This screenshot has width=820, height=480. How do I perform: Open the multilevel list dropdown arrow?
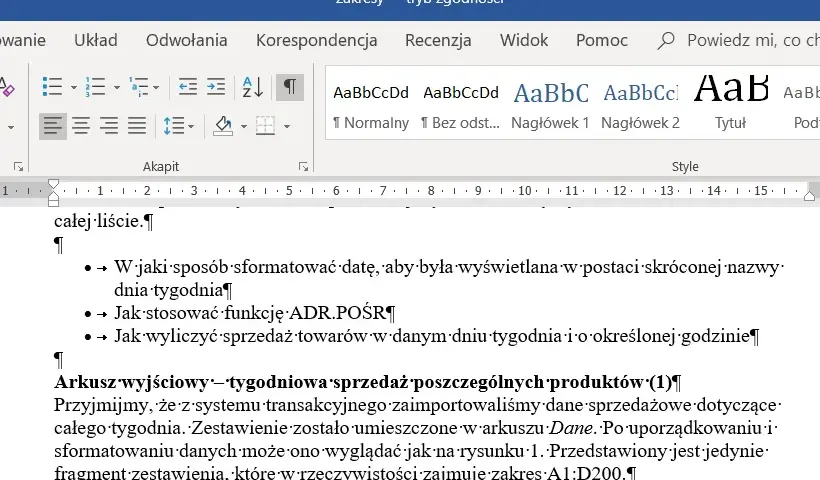point(156,87)
